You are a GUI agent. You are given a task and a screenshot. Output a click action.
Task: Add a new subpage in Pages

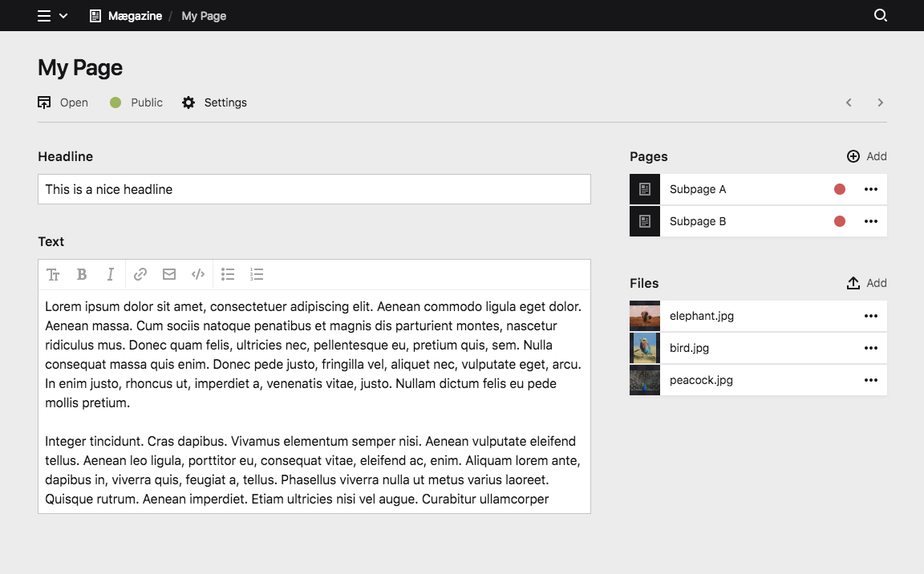click(x=866, y=157)
